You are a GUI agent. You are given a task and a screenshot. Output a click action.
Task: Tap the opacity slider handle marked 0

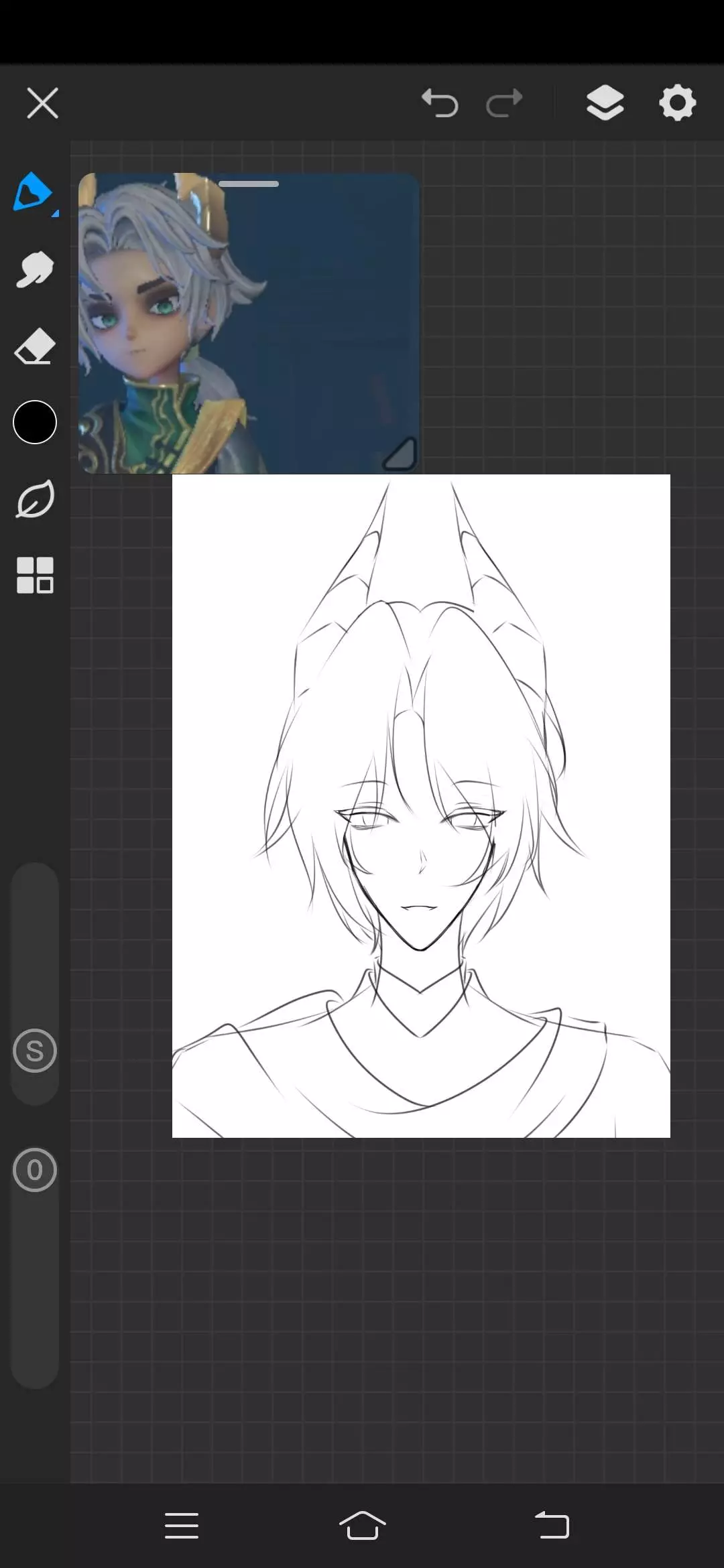(35, 1170)
